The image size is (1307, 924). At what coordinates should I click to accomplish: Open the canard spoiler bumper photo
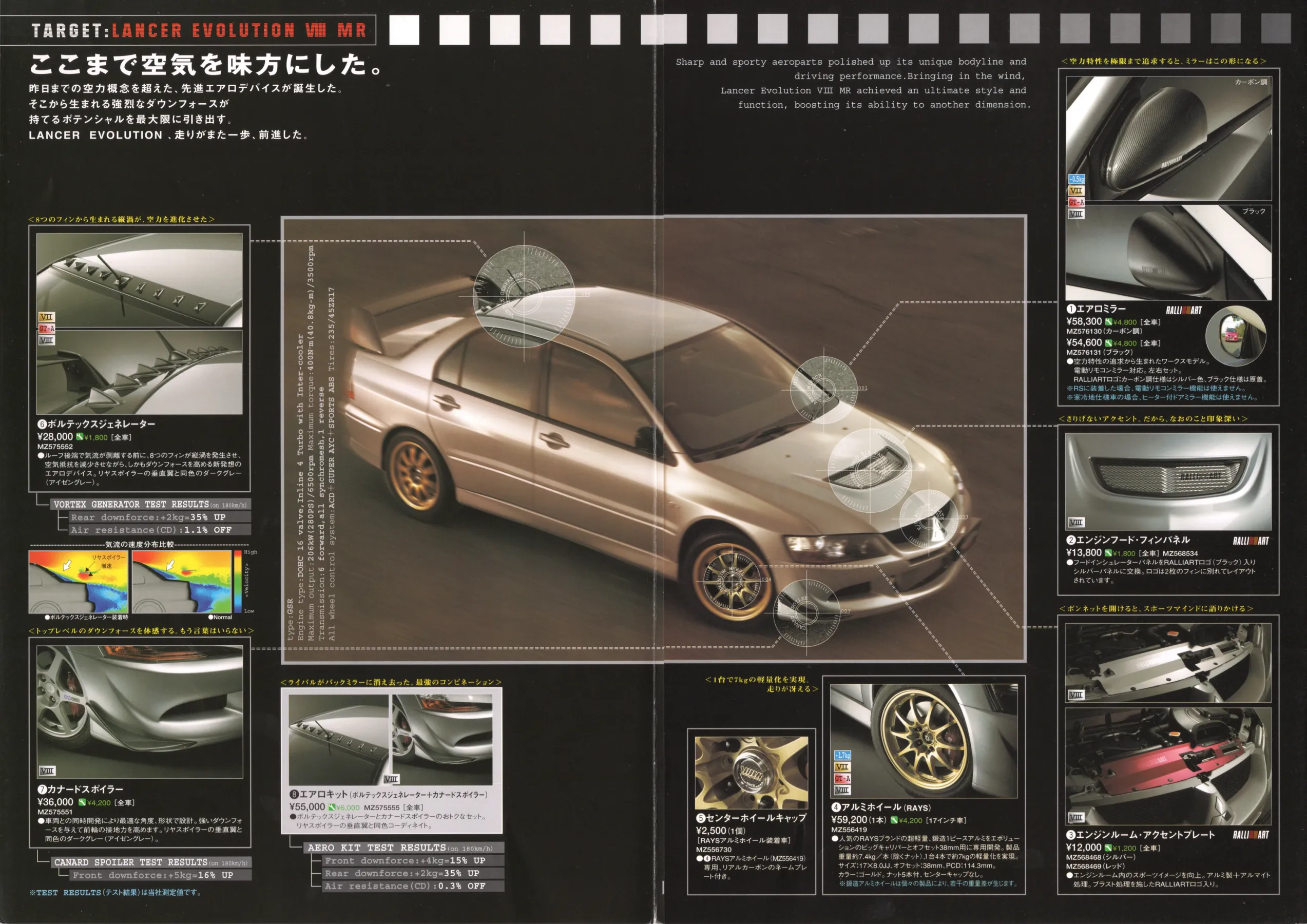click(x=140, y=711)
